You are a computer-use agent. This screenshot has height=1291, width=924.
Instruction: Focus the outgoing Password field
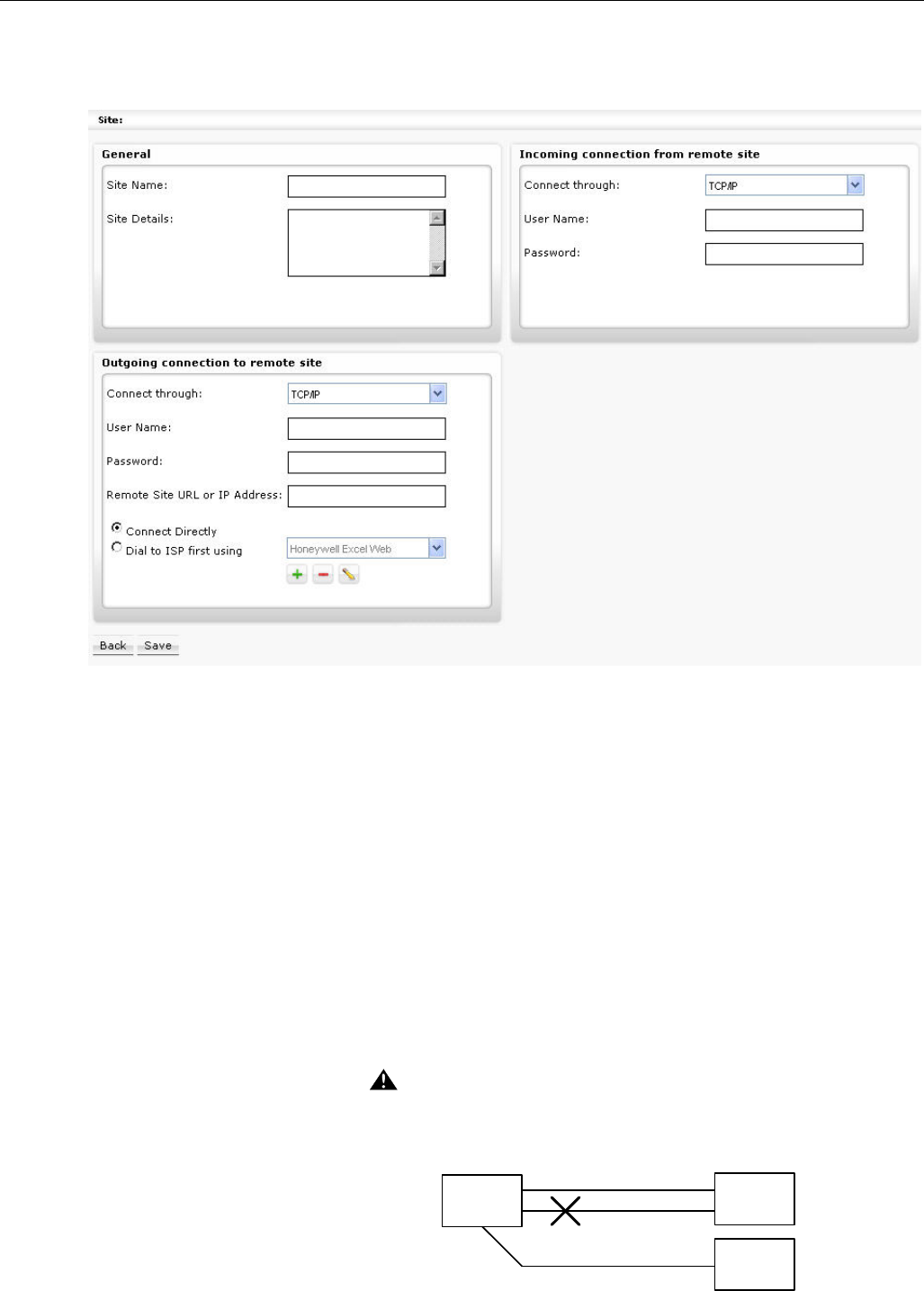pyautogui.click(x=367, y=462)
